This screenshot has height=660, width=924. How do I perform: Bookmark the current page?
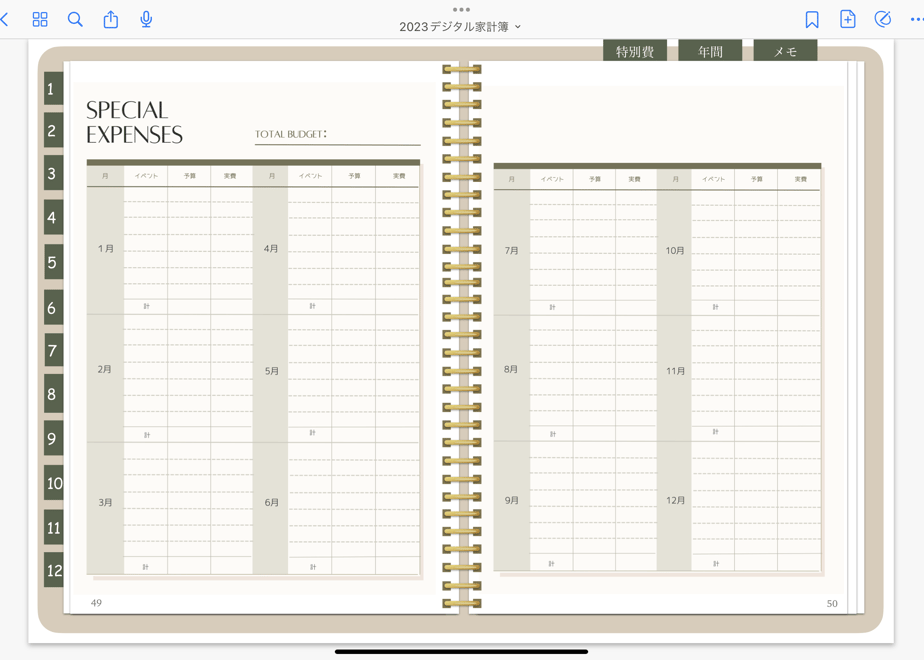point(812,19)
